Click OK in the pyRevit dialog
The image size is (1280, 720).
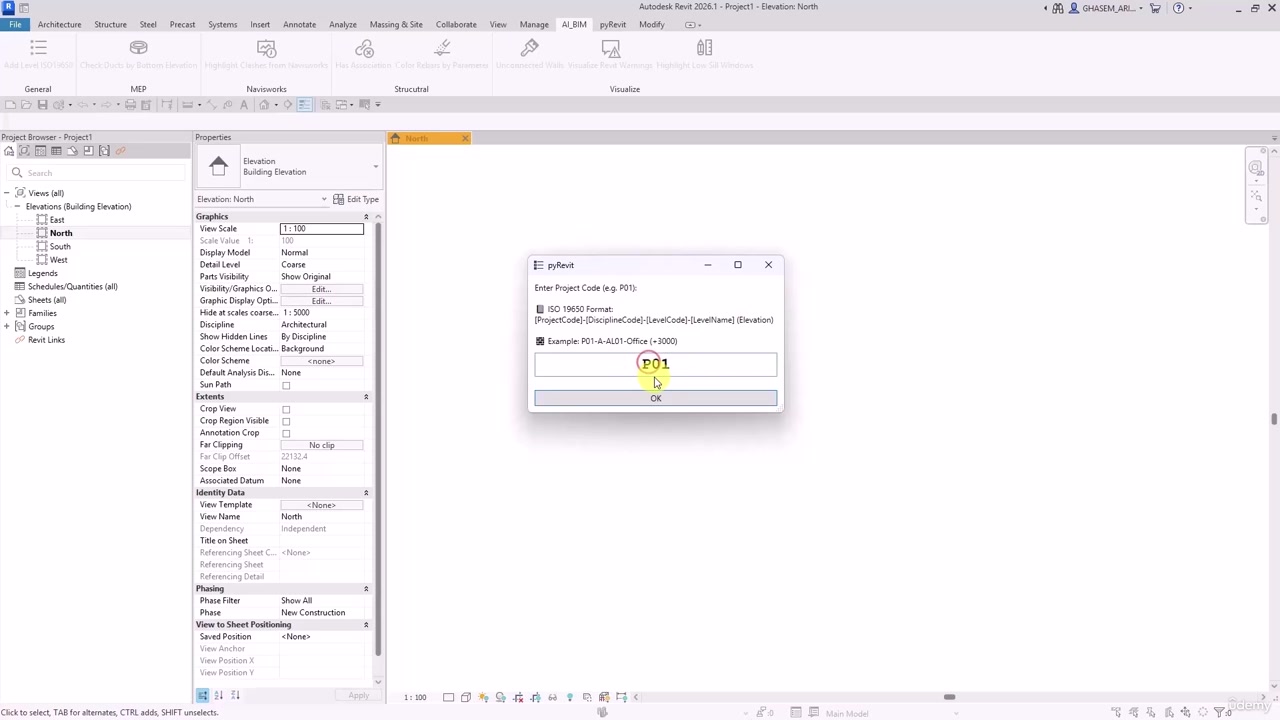(655, 398)
